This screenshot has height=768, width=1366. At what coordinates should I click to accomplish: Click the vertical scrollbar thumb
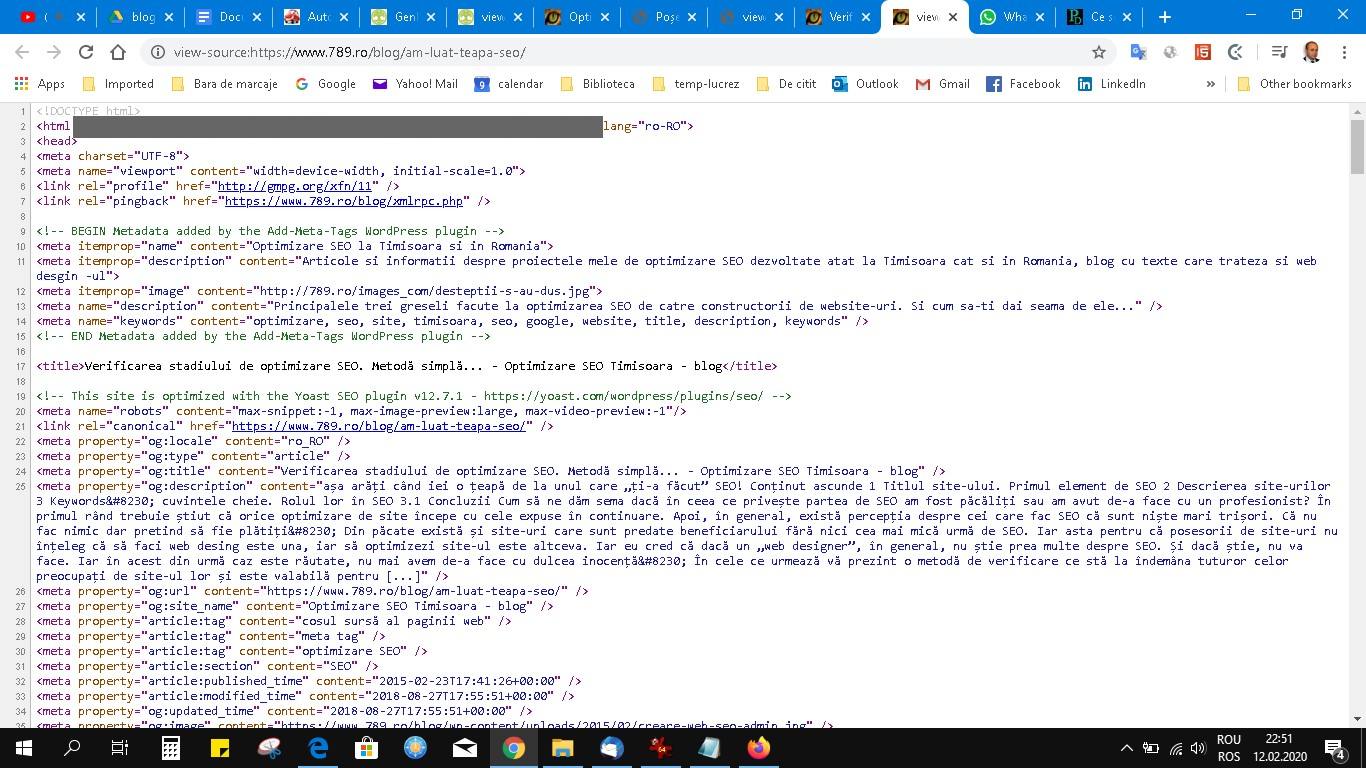coord(1357,146)
